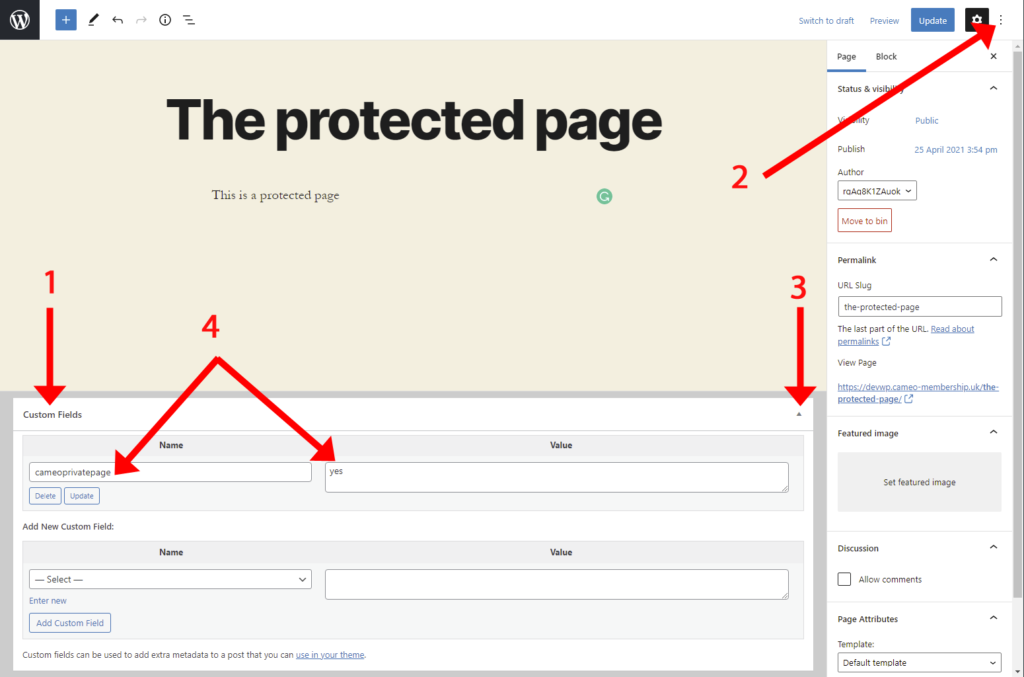Update the cameoprivatepage custom field

[x=82, y=496]
